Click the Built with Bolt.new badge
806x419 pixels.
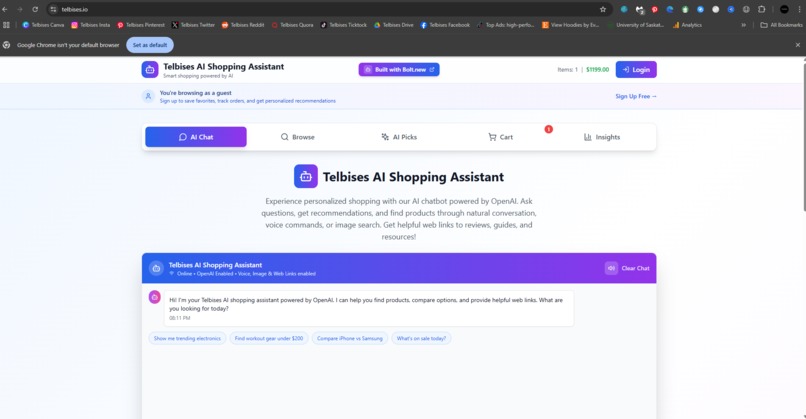tap(399, 69)
